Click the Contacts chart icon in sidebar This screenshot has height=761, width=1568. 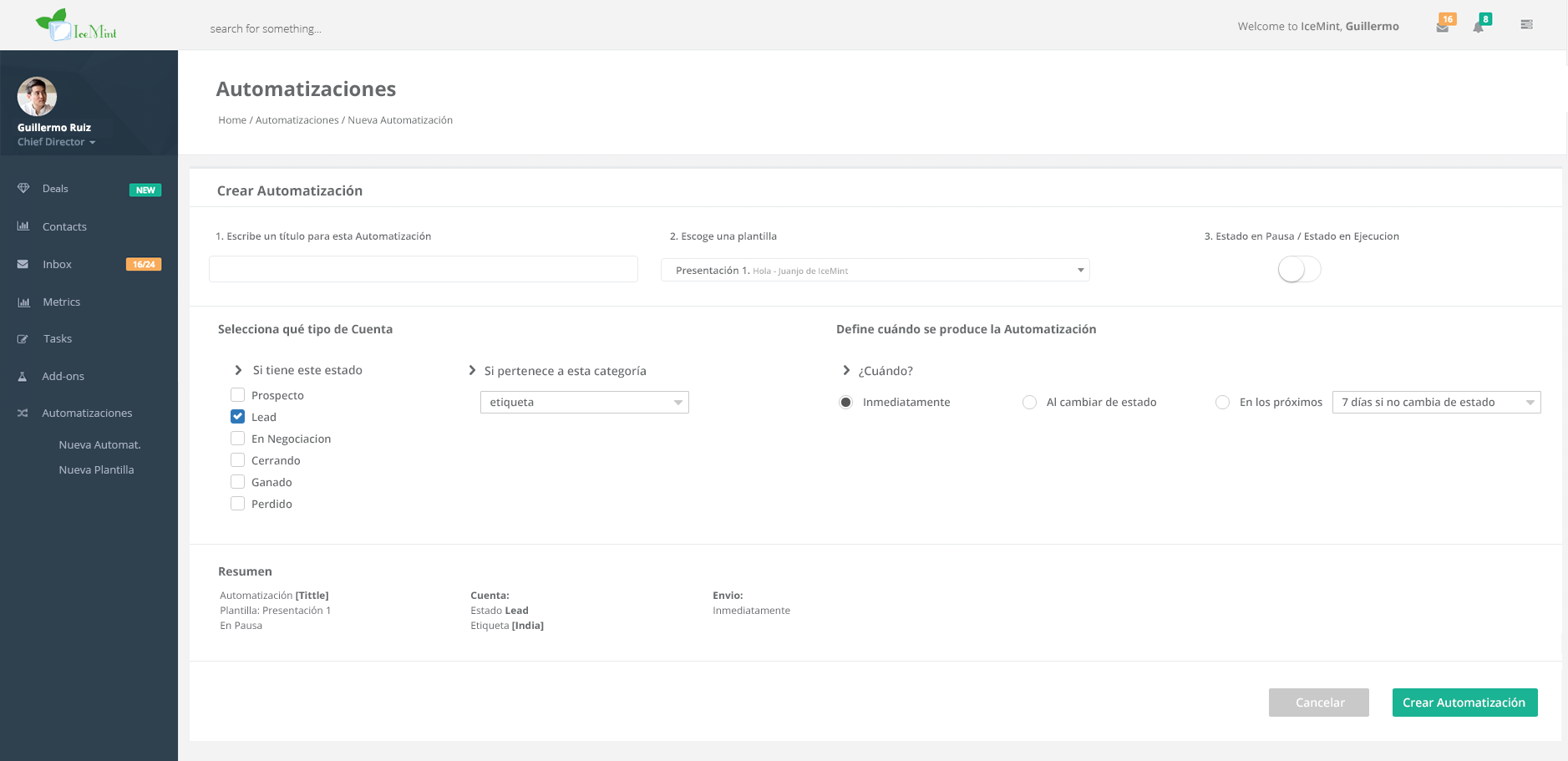pos(23,226)
